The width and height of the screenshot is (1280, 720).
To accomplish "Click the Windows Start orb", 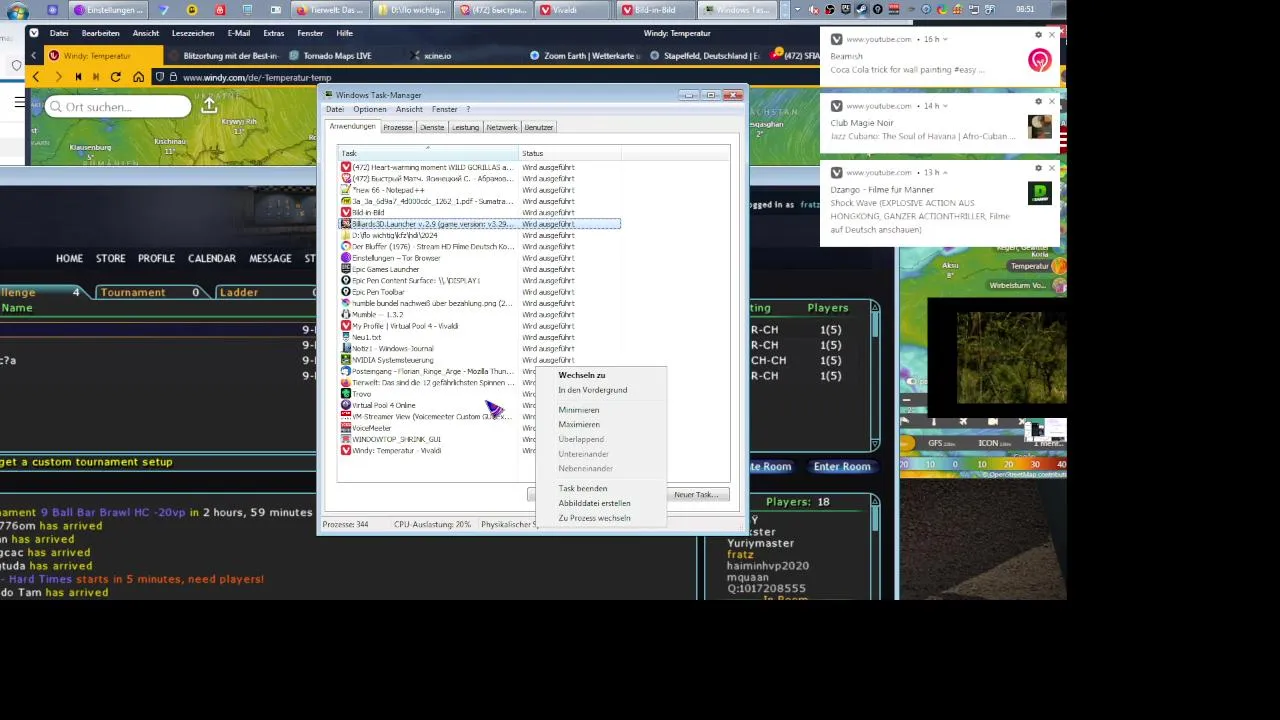I will [17, 10].
